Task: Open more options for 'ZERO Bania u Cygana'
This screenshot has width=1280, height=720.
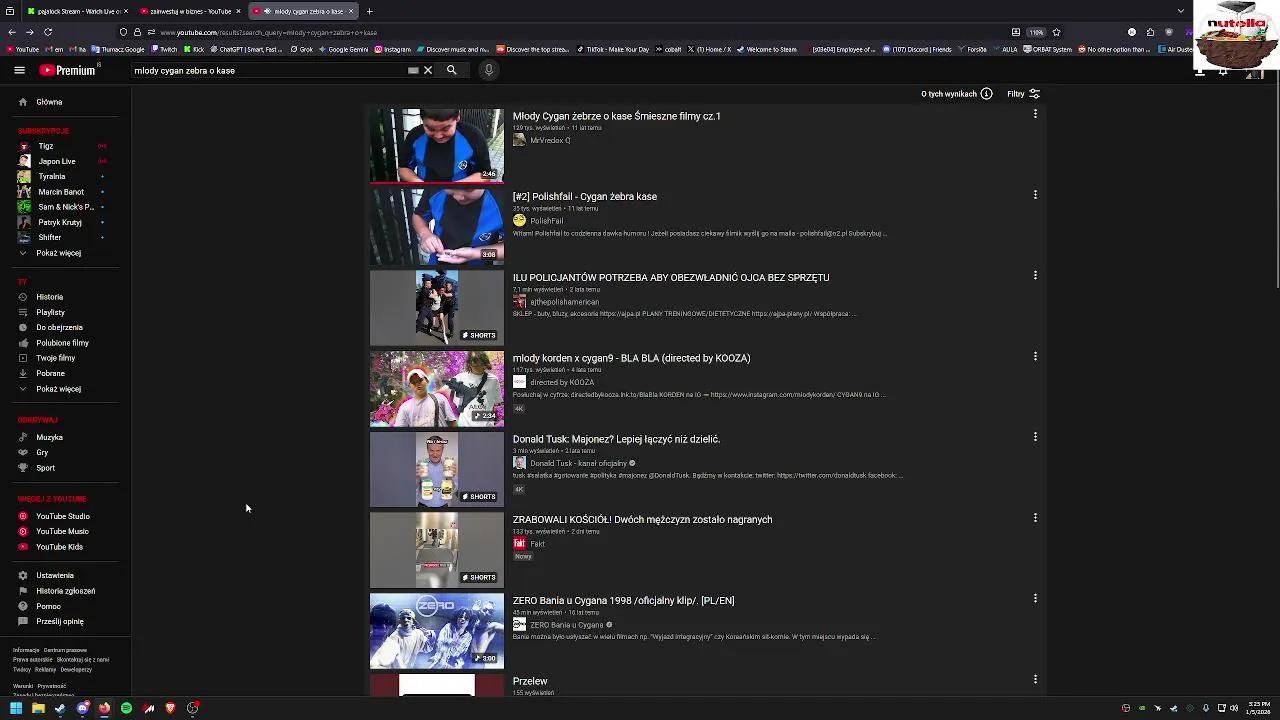Action: click(1035, 598)
